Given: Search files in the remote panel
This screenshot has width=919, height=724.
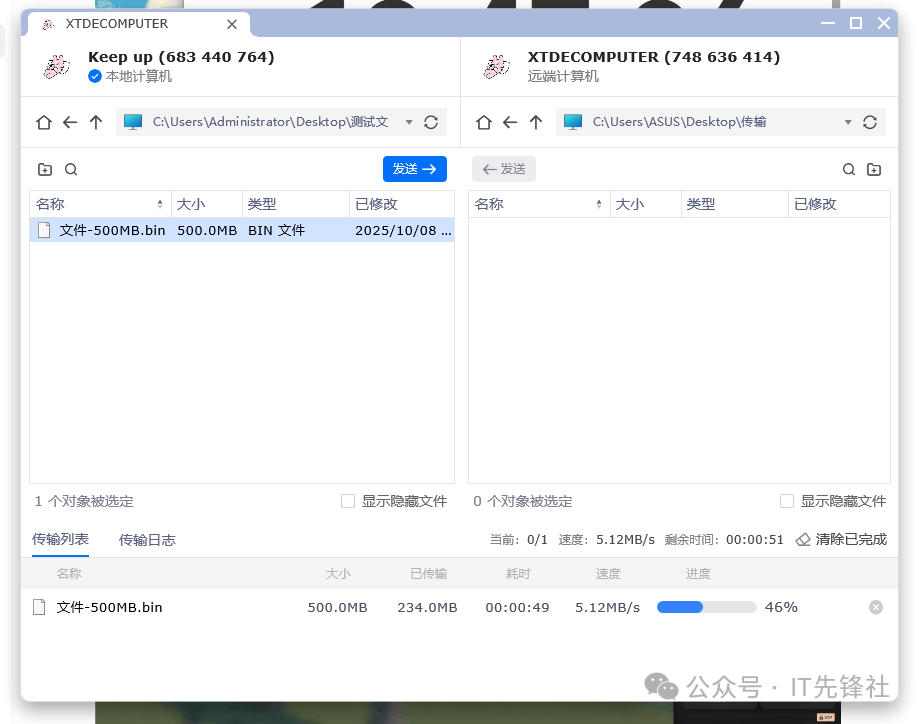Looking at the screenshot, I should tap(849, 170).
